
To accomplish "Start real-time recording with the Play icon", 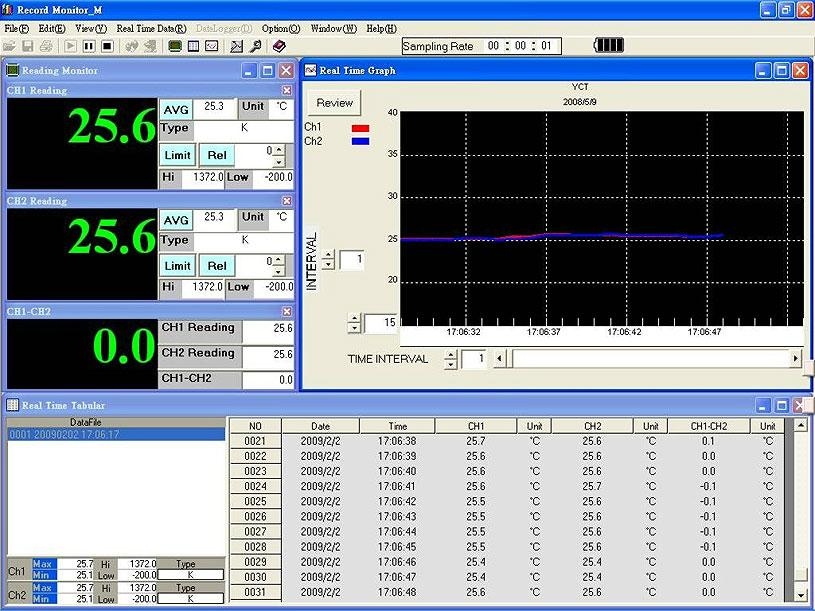I will (70, 45).
